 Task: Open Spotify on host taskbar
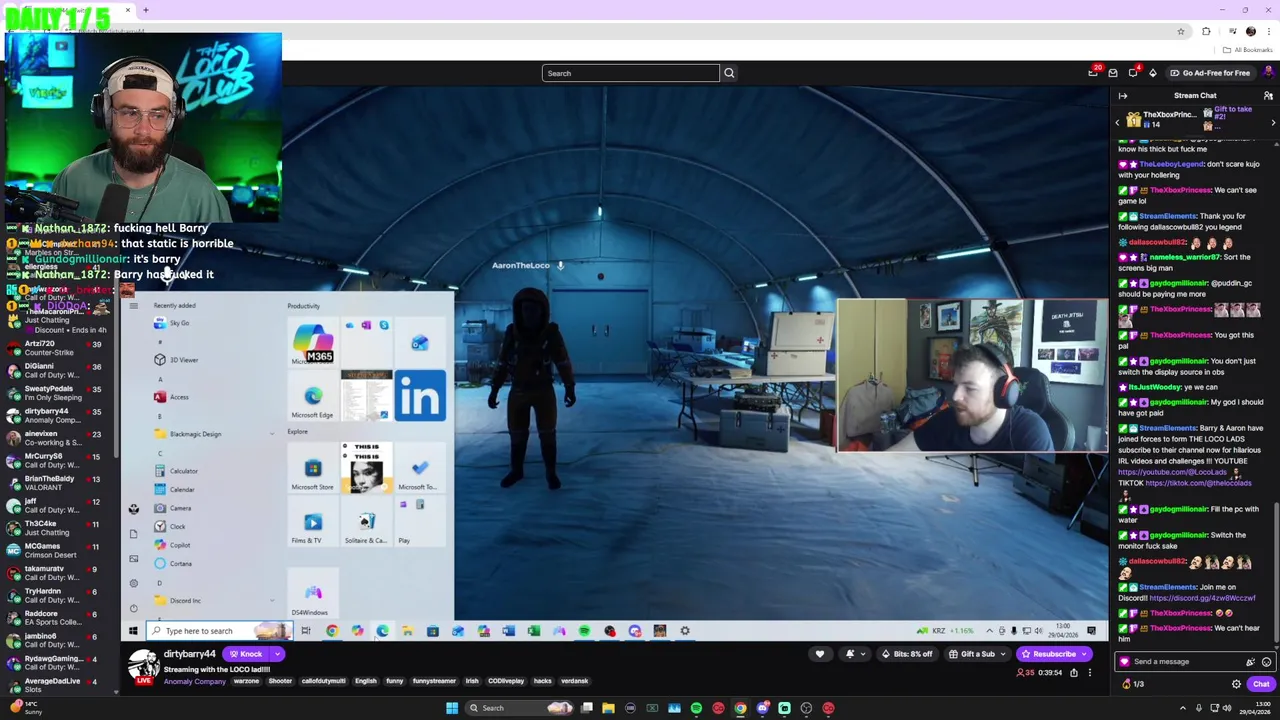[696, 708]
